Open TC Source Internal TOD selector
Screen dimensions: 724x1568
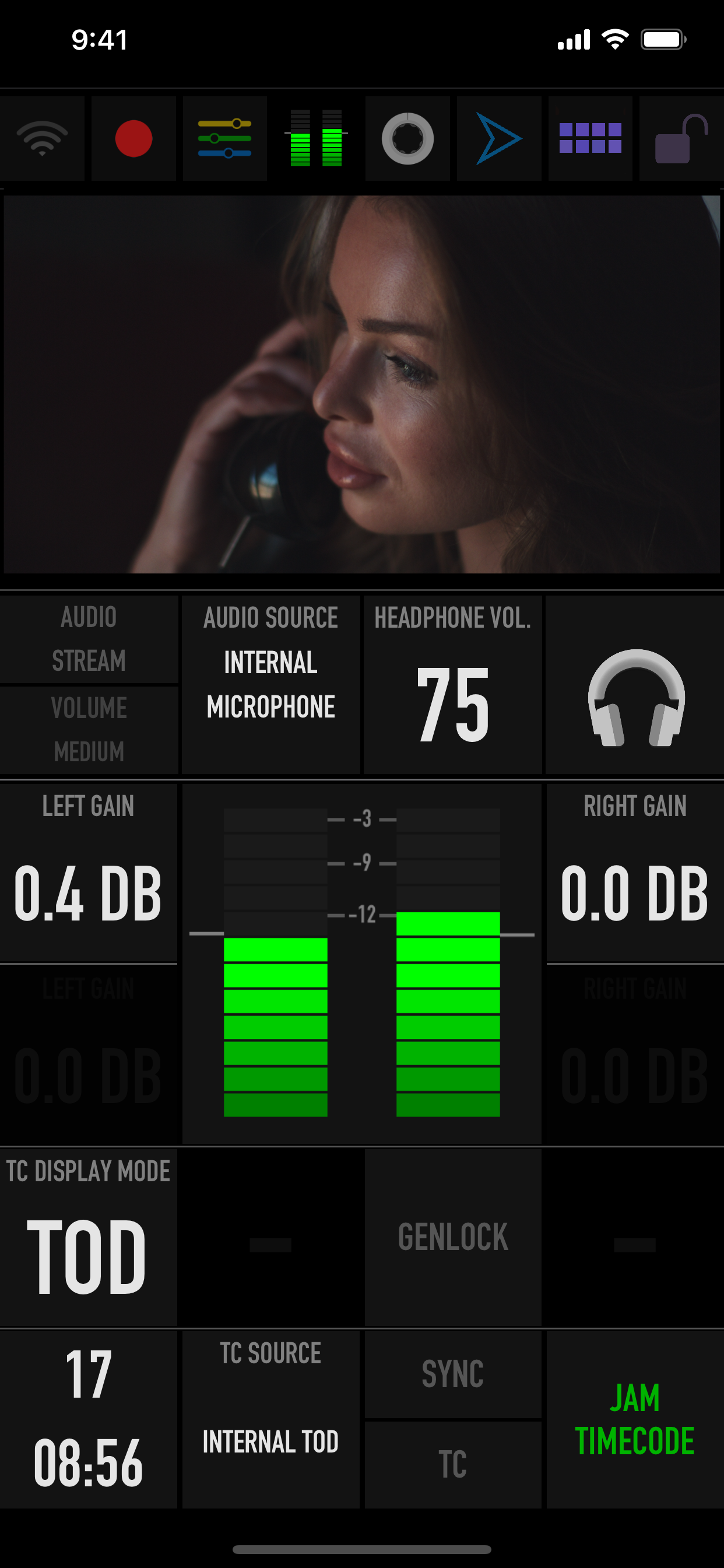[270, 1419]
